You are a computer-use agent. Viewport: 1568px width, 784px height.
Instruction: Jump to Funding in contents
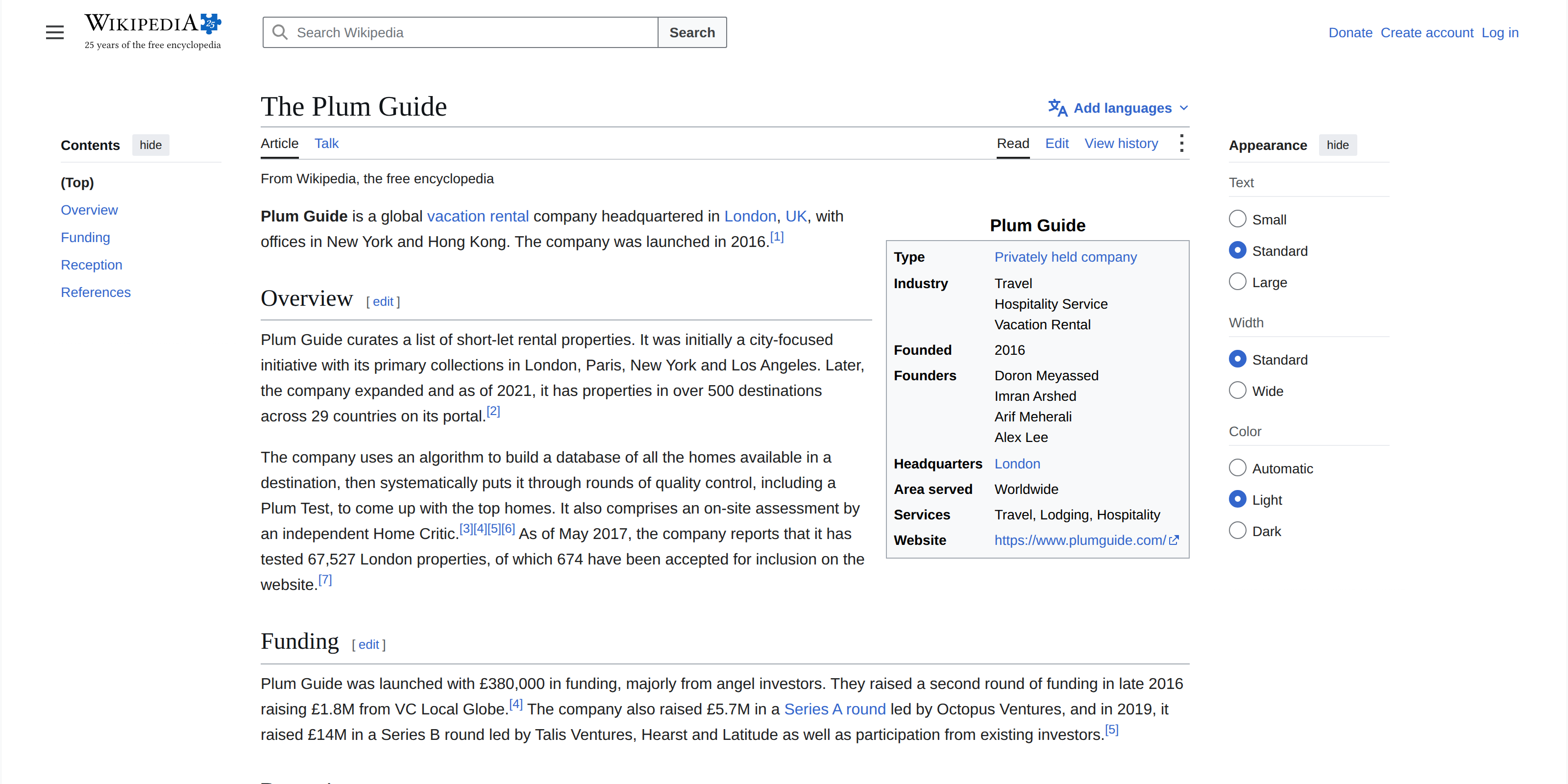(x=85, y=237)
